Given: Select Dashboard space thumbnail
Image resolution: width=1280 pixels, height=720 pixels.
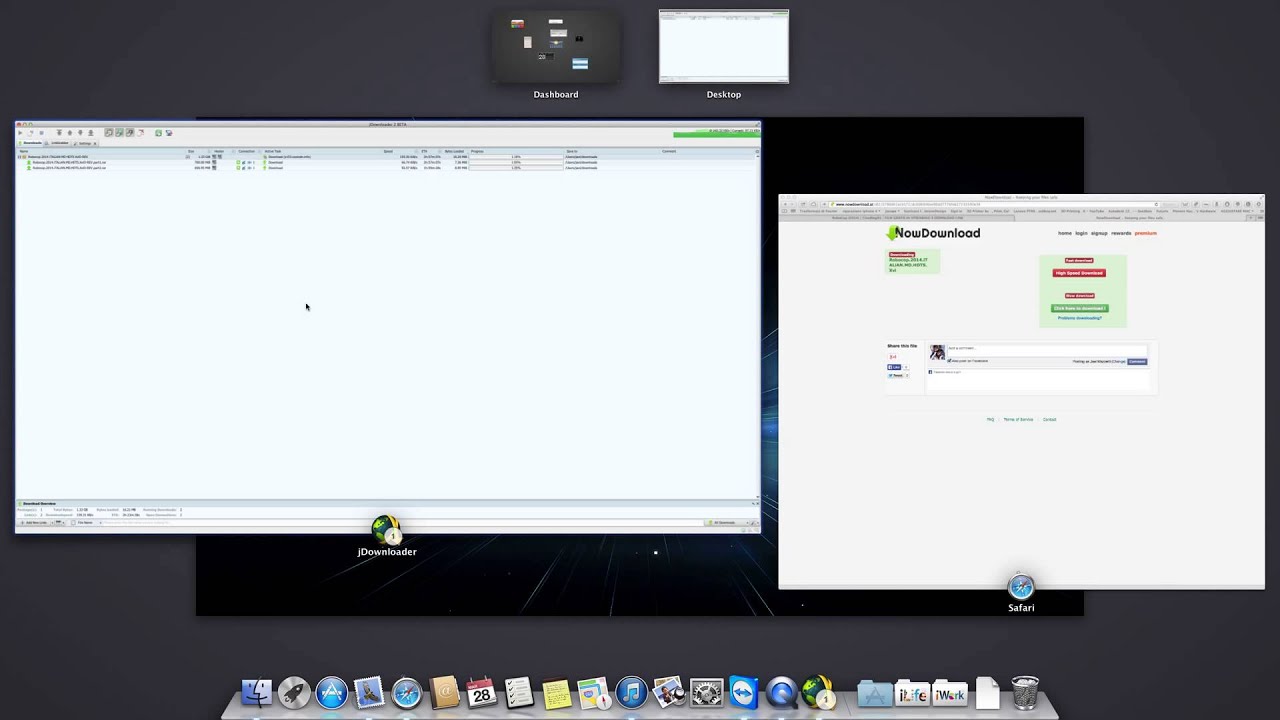Looking at the screenshot, I should 556,47.
